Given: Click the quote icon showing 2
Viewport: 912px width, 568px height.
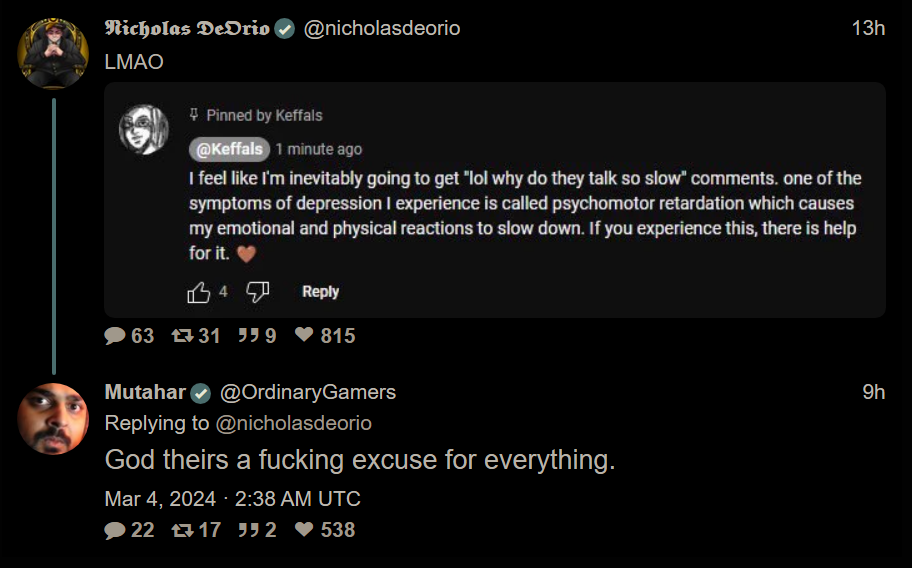Looking at the screenshot, I should tap(249, 530).
